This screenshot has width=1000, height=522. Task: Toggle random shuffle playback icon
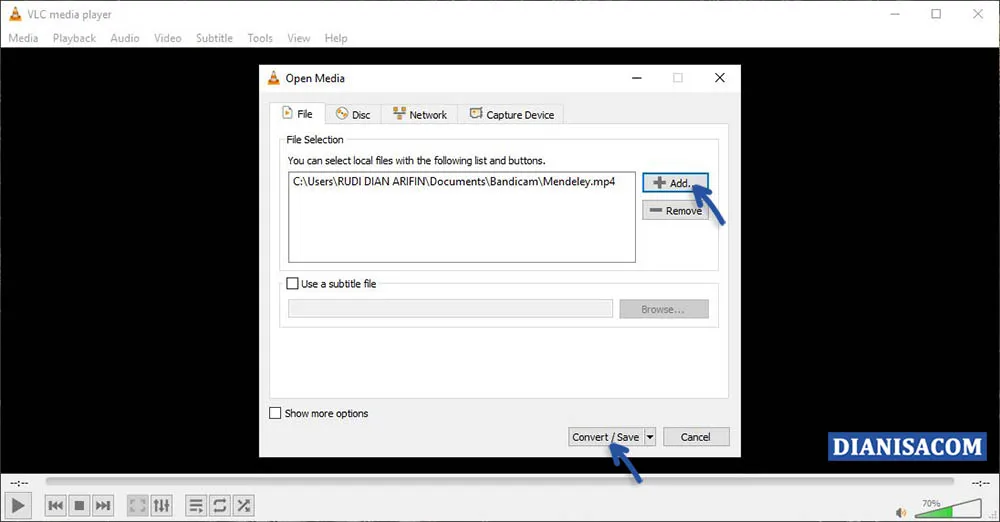243,506
